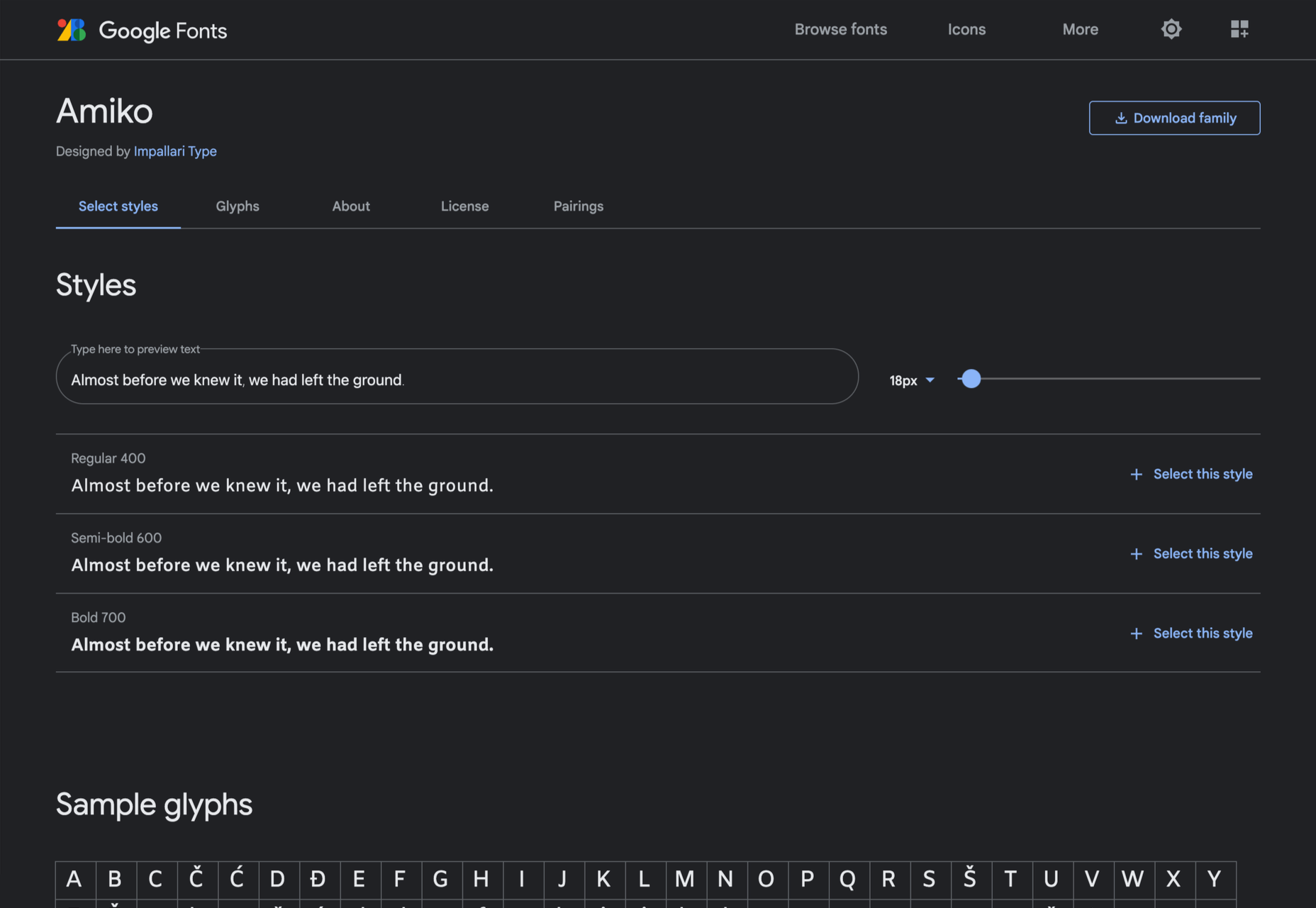Click the Regular 400 preview sentence
Viewport: 1316px width, 908px height.
tap(282, 486)
